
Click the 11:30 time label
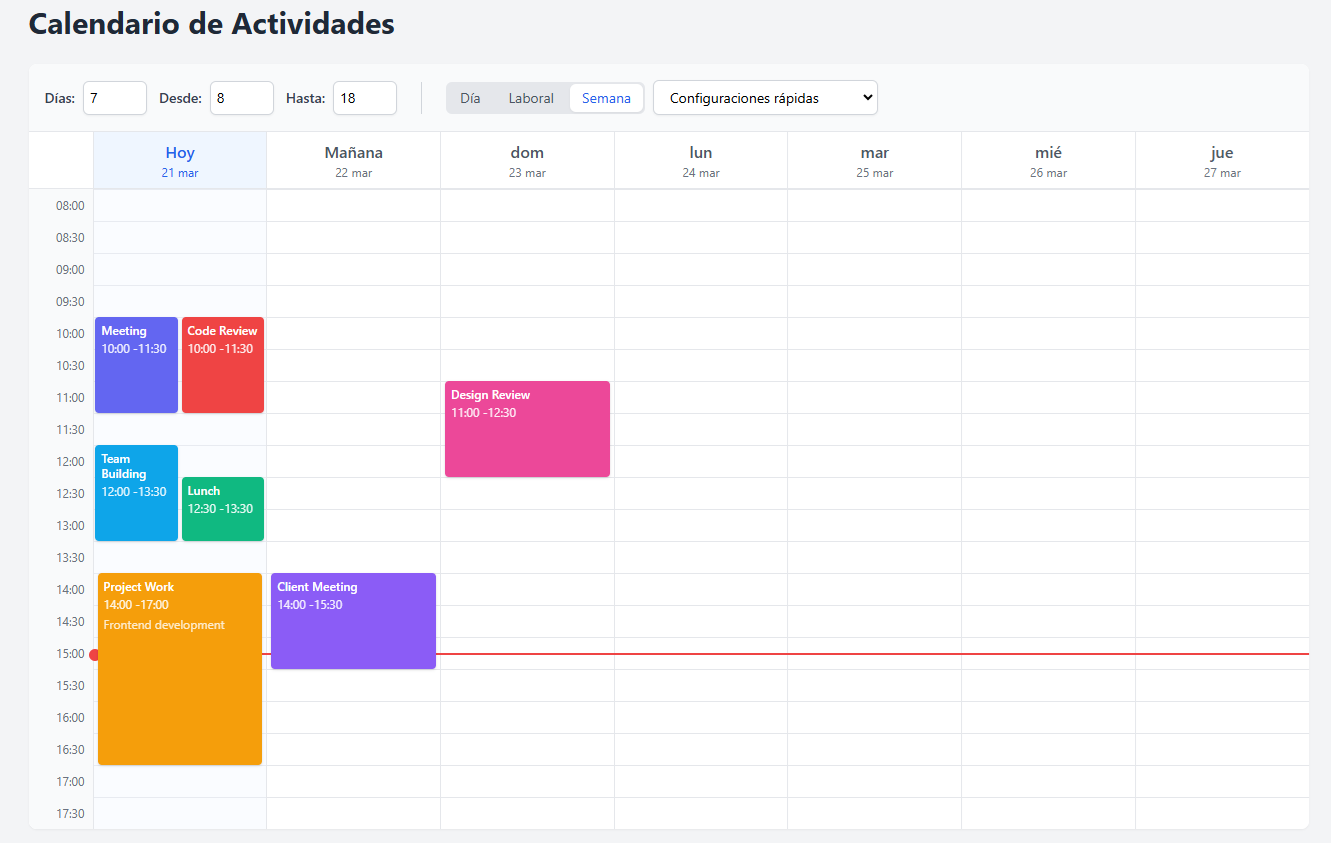coord(70,430)
